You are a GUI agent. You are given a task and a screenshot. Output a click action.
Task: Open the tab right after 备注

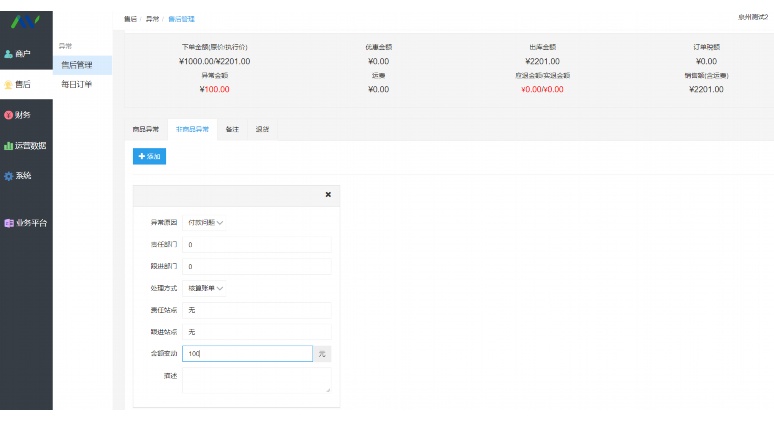[x=262, y=129]
